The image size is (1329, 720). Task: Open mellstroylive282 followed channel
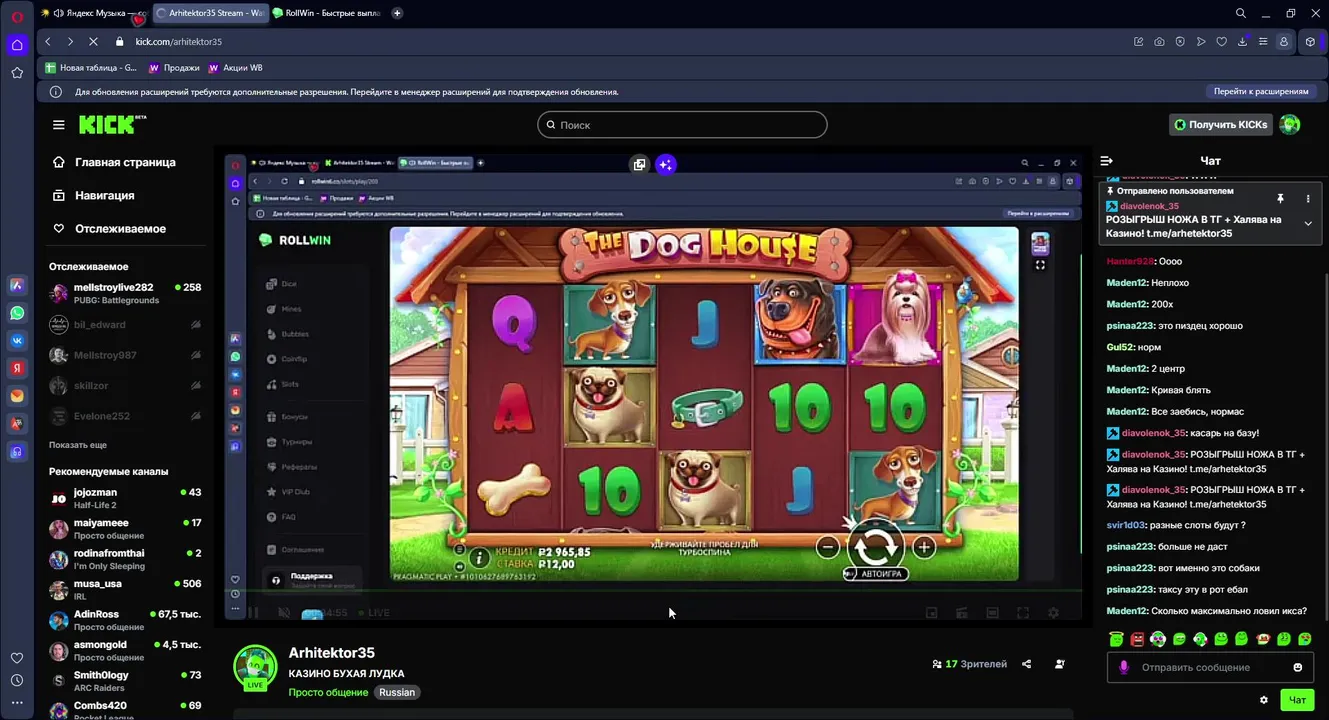point(127,294)
